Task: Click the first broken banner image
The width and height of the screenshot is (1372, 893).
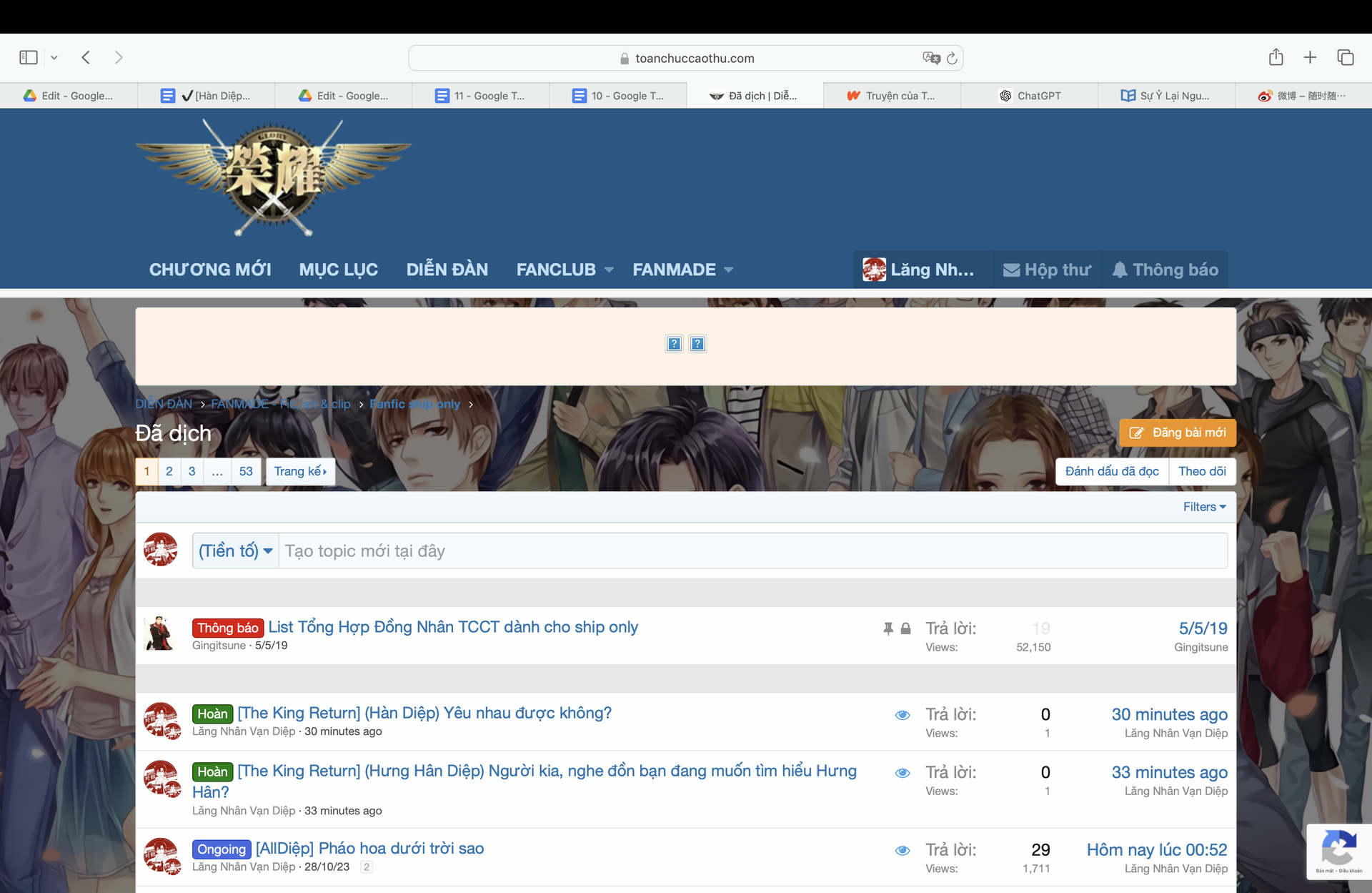Action: click(674, 344)
